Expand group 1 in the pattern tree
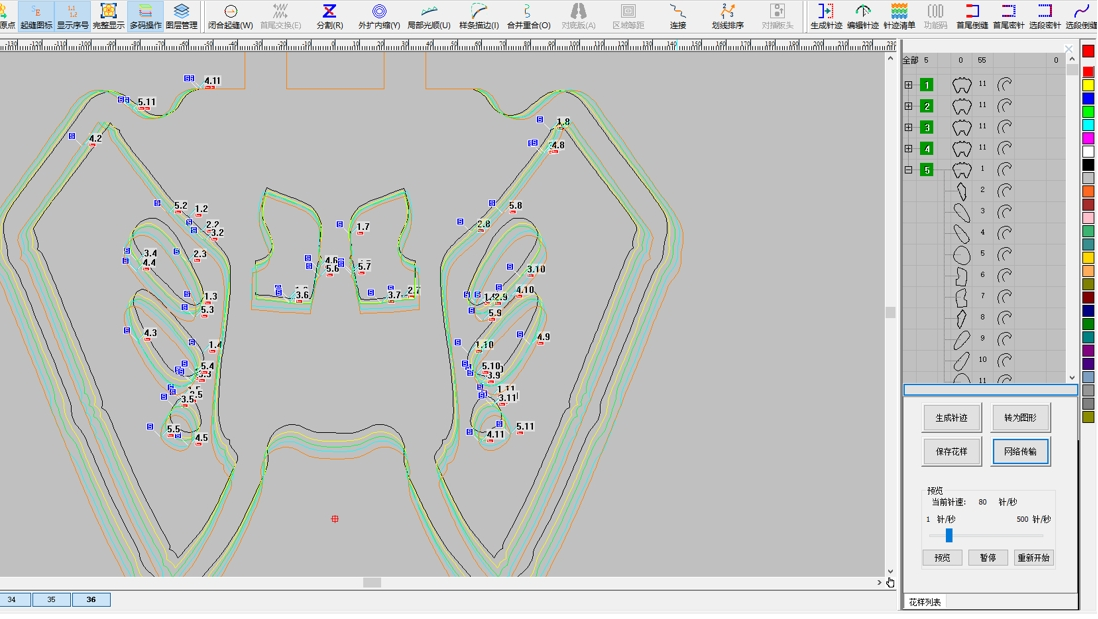The height and width of the screenshot is (619, 1098). point(908,85)
